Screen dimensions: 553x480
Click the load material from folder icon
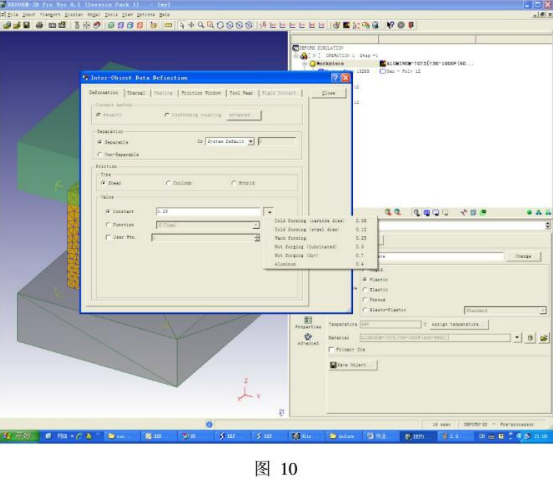544,338
